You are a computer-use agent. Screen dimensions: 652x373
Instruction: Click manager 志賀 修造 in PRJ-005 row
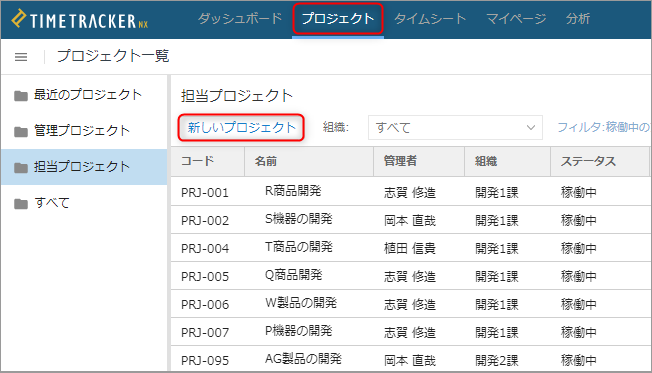[x=410, y=277]
